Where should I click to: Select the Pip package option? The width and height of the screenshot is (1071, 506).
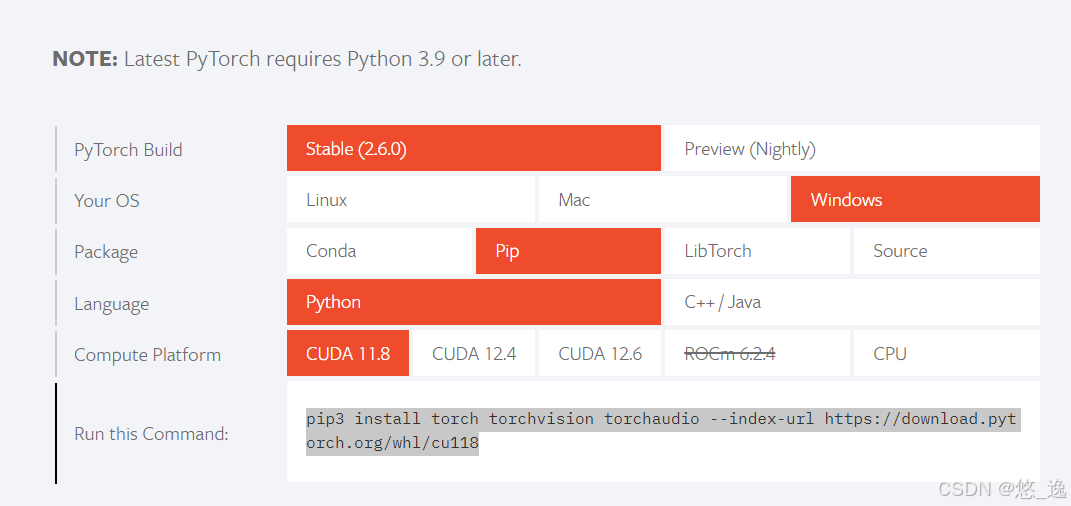pos(568,251)
